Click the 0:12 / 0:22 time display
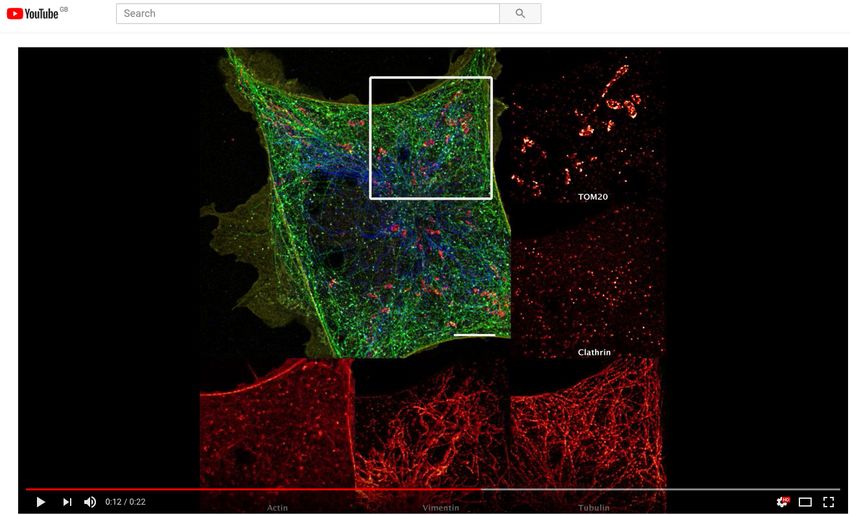Viewport: 850px width, 515px height. (x=125, y=502)
